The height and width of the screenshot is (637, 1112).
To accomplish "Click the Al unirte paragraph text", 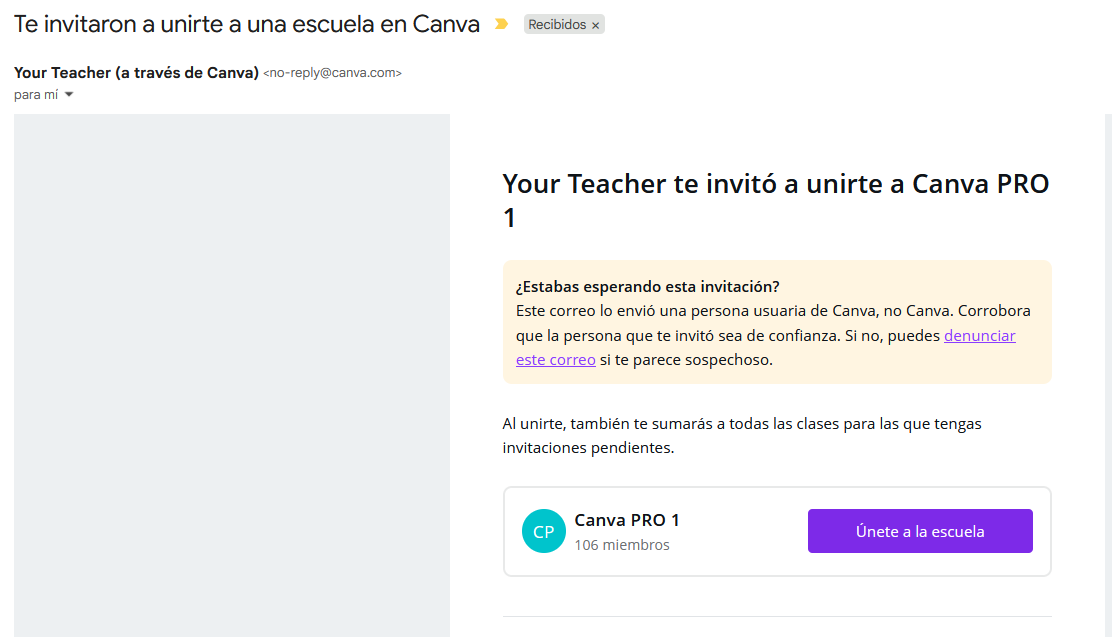I will (742, 436).
